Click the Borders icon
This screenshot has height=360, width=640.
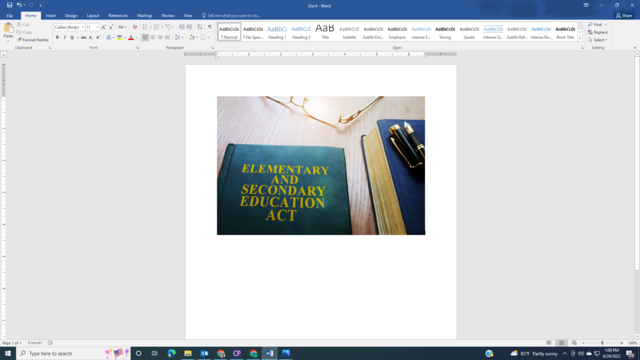tap(203, 38)
